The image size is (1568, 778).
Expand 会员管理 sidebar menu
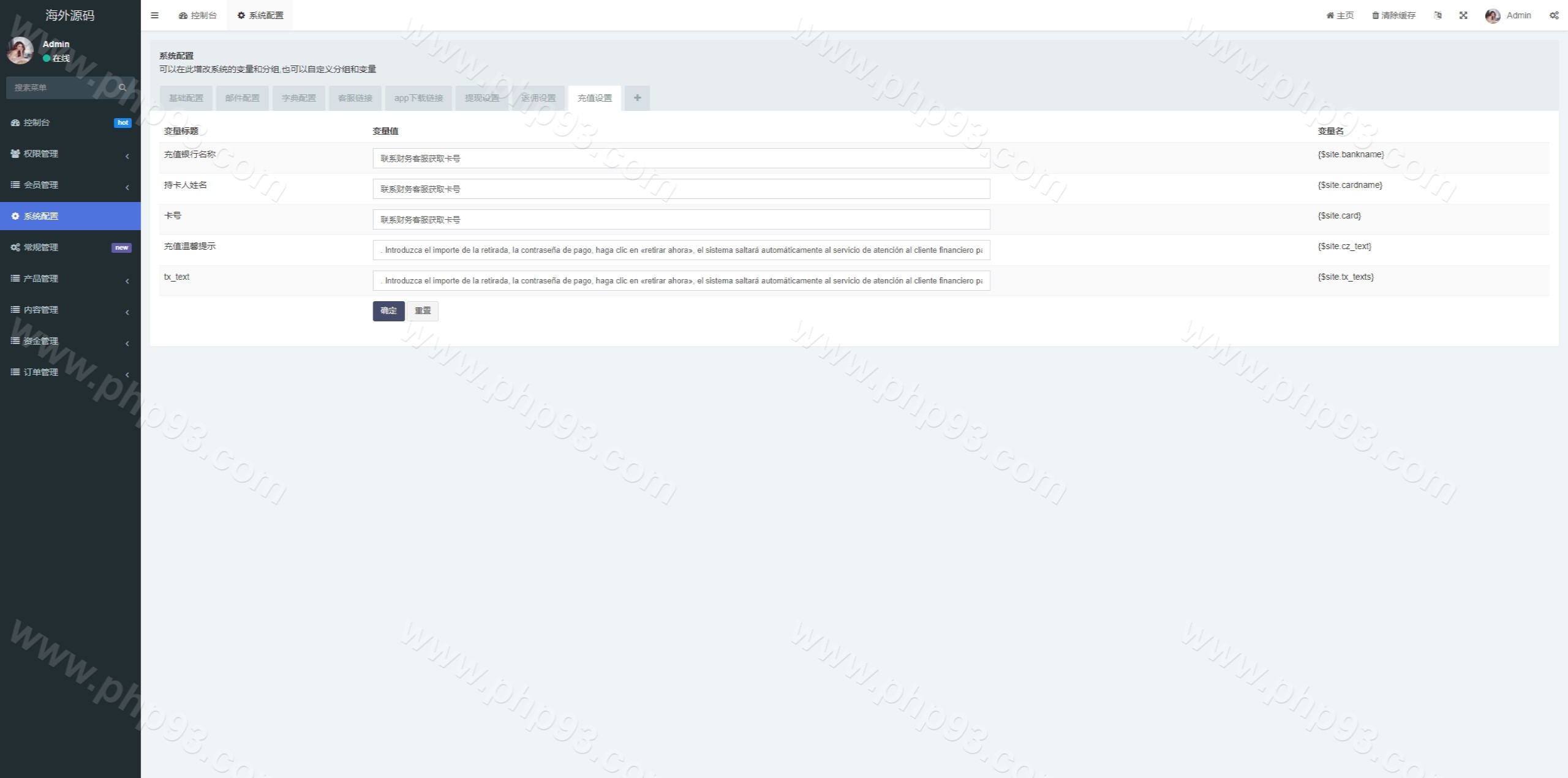point(70,185)
